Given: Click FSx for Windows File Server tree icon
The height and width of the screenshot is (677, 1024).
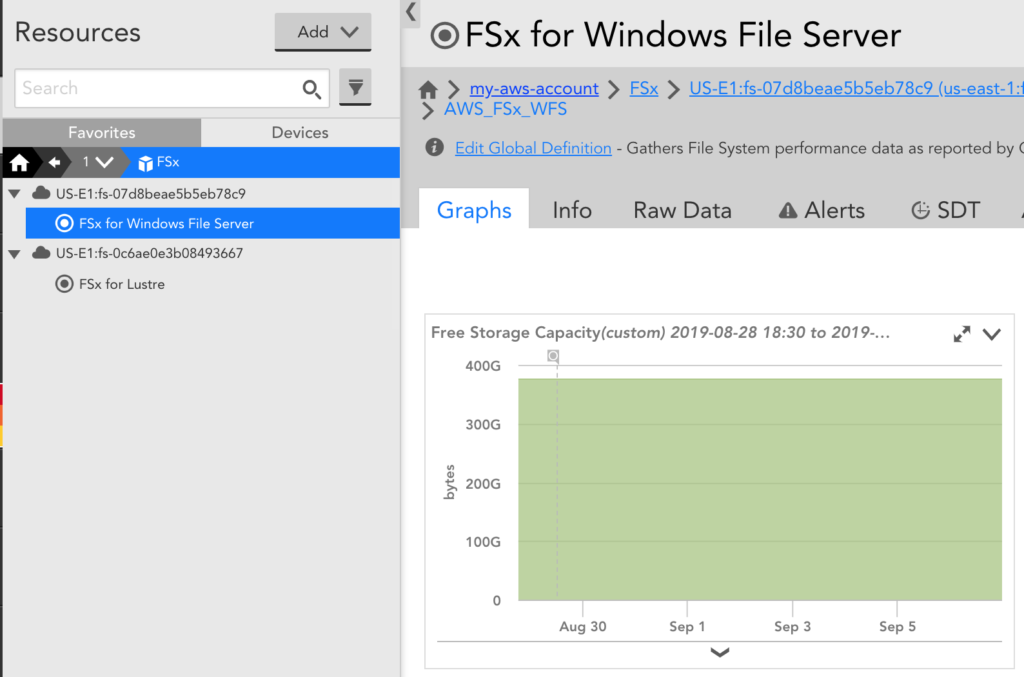Looking at the screenshot, I should (64, 223).
